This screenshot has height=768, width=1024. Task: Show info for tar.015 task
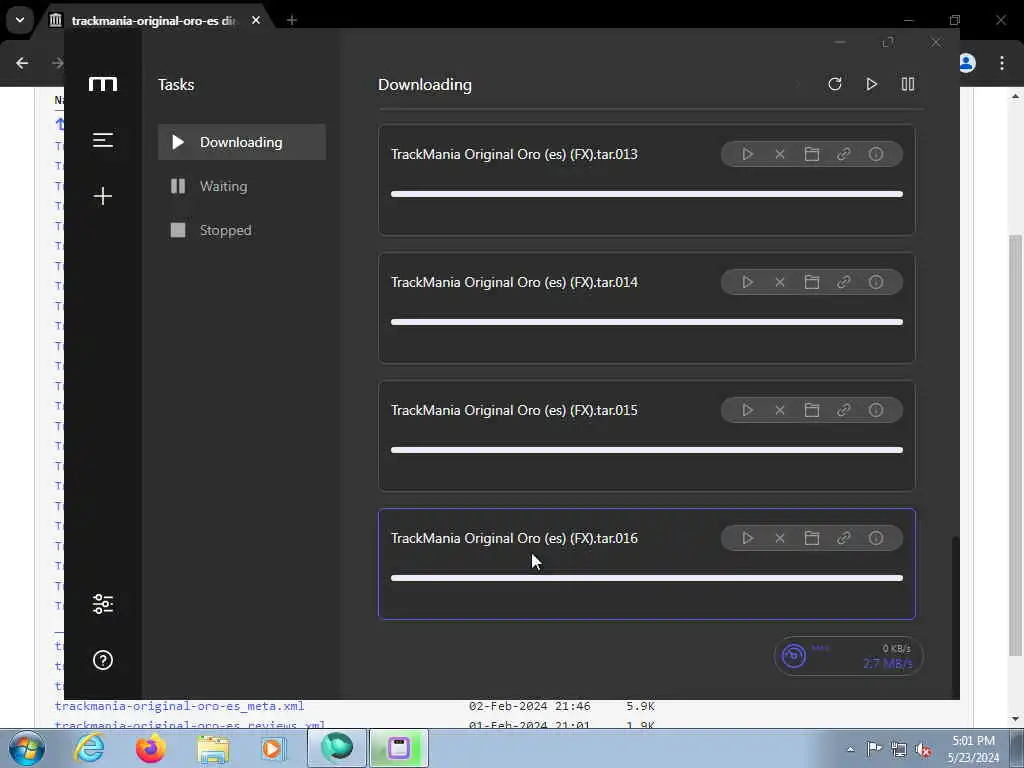click(876, 410)
